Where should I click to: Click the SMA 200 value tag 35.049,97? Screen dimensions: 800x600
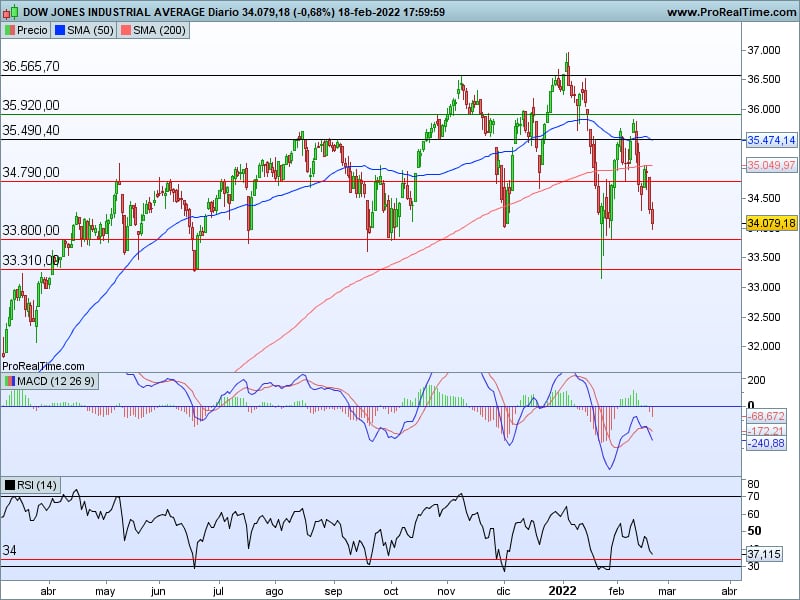coord(771,165)
